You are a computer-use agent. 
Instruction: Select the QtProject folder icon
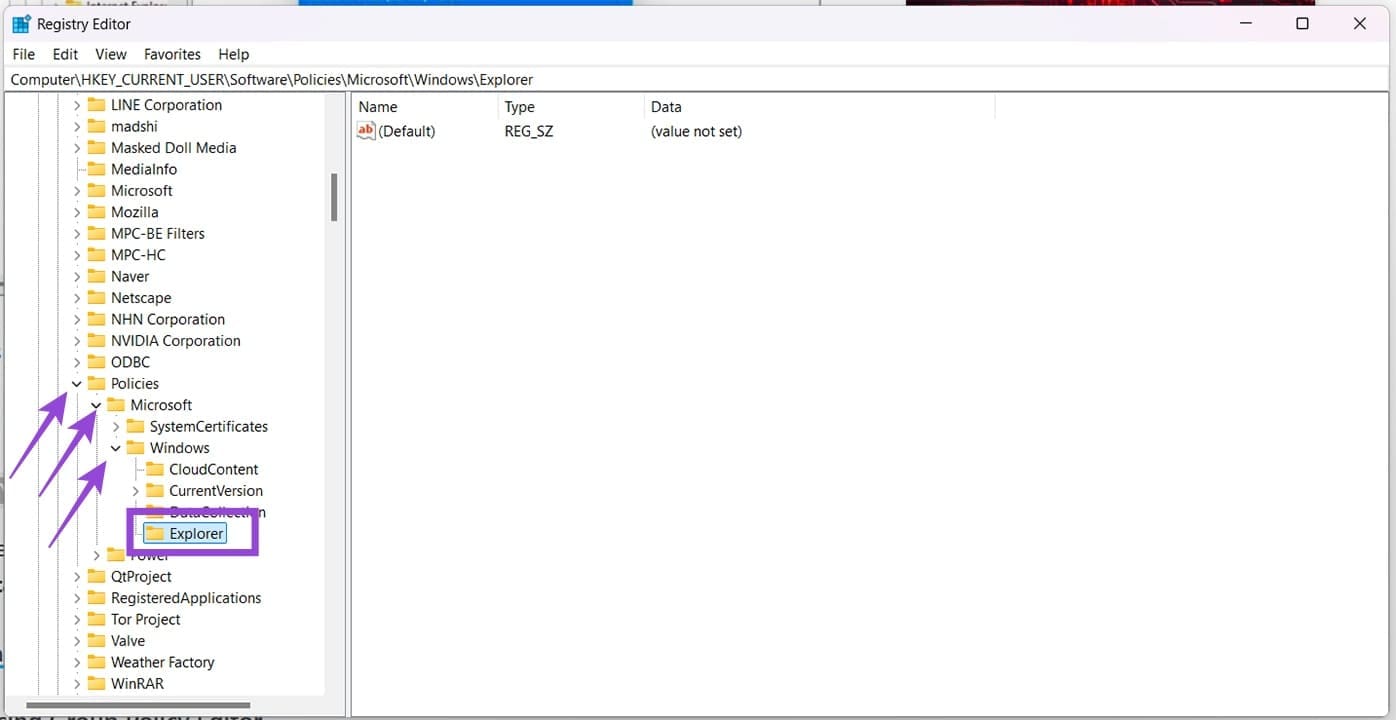point(96,577)
